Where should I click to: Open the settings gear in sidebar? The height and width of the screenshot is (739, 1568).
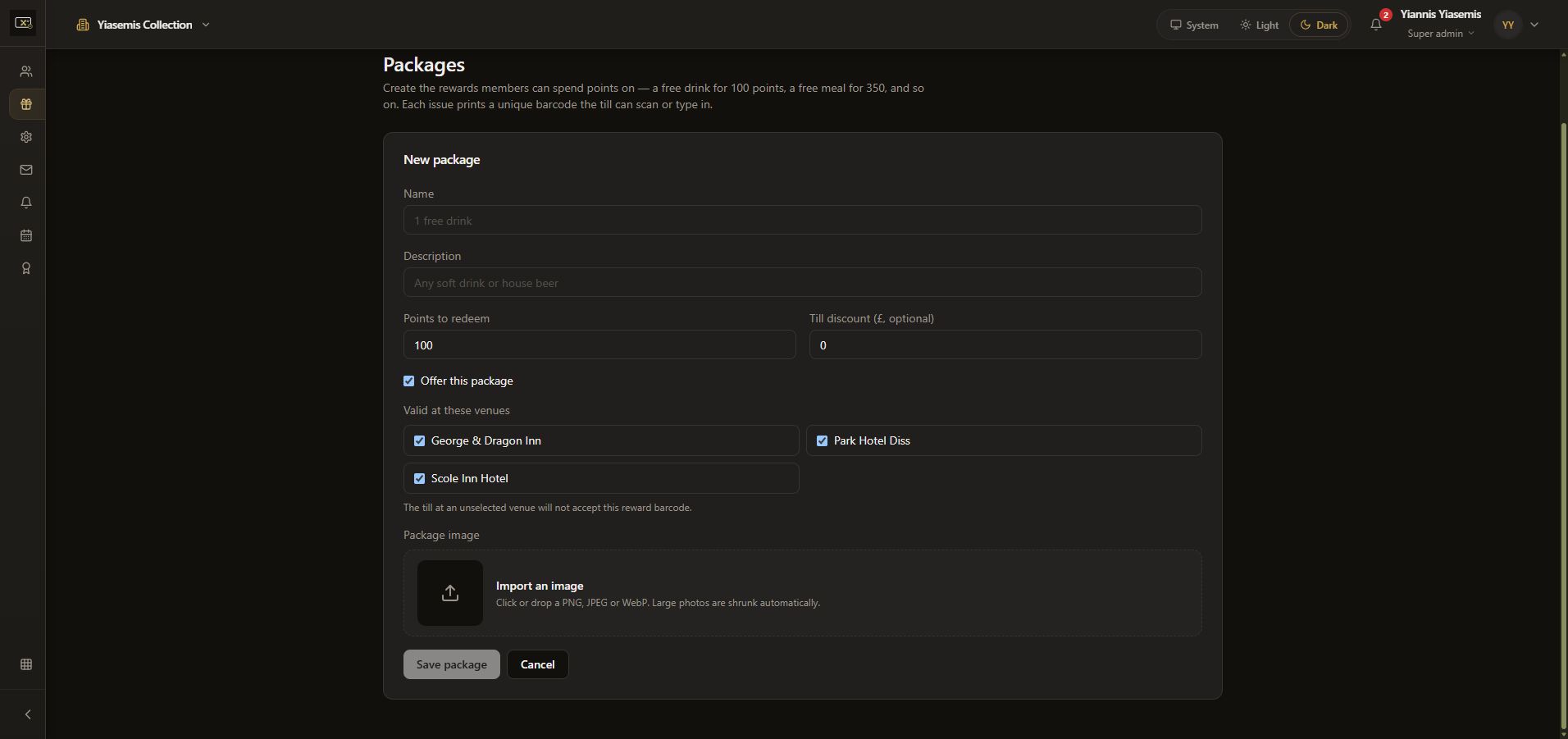pos(26,137)
